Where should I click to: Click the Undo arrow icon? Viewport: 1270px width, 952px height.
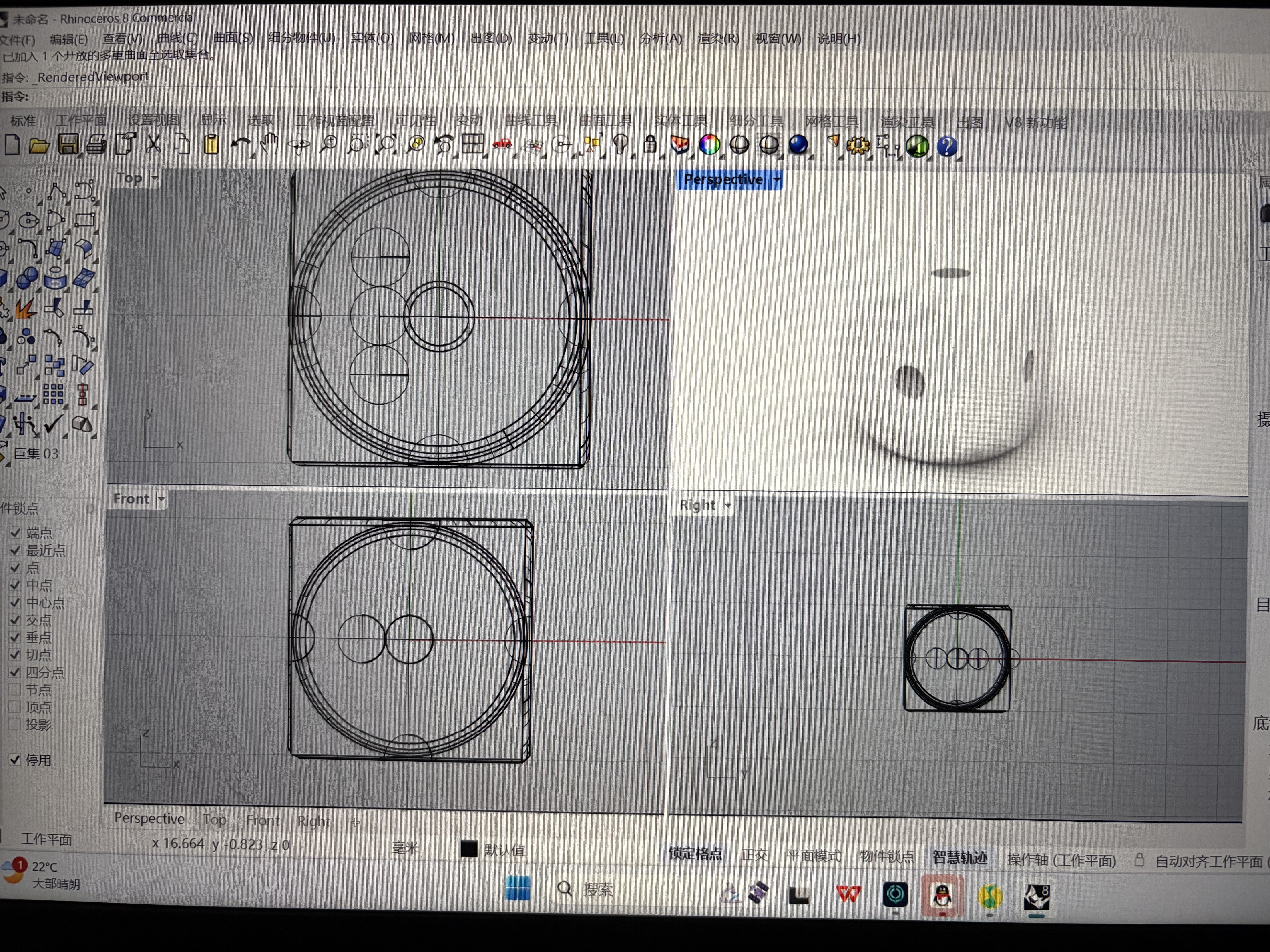point(241,145)
